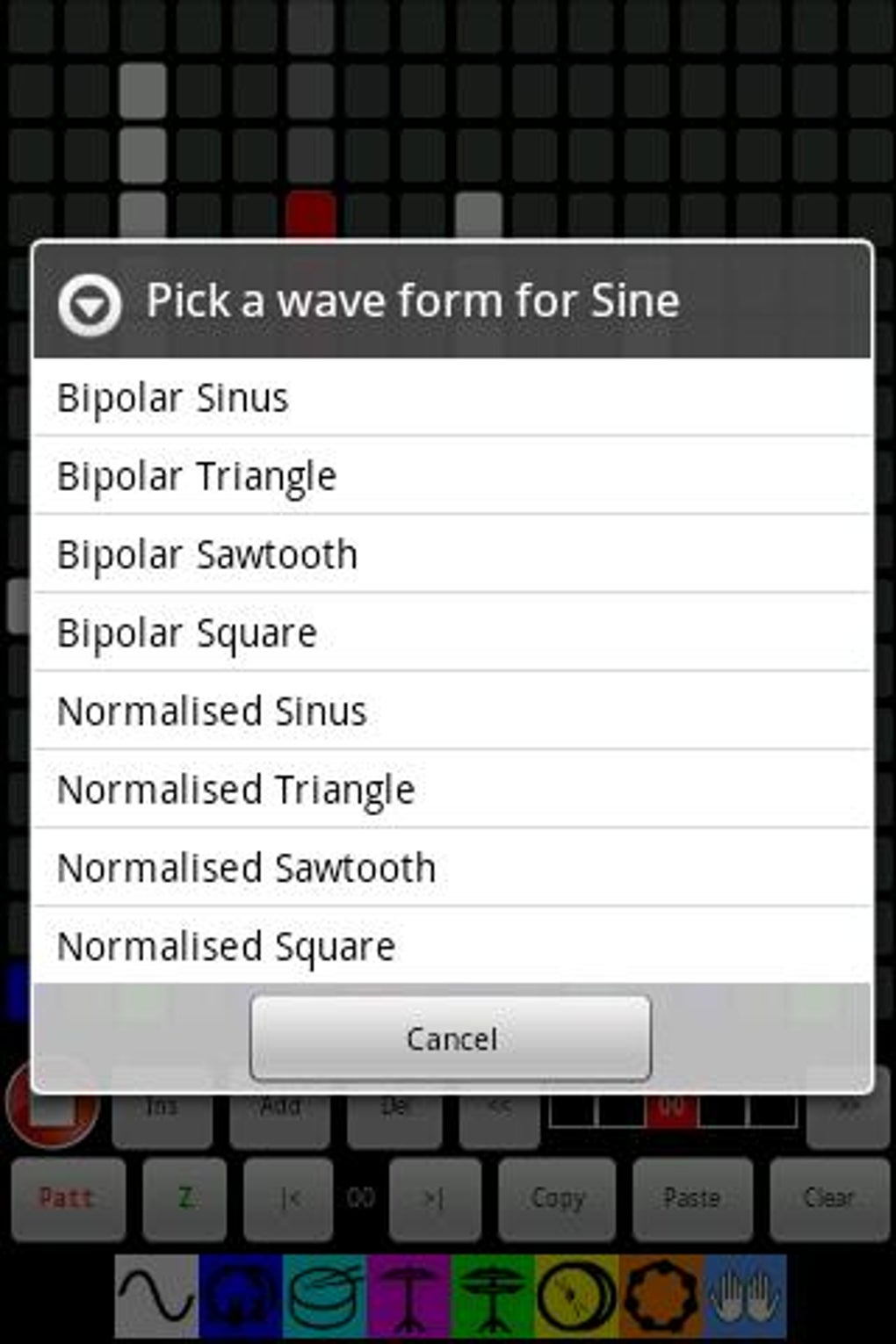Select the bass drum instrument icon
Viewport: 896px width, 1344px height.
(240, 1297)
